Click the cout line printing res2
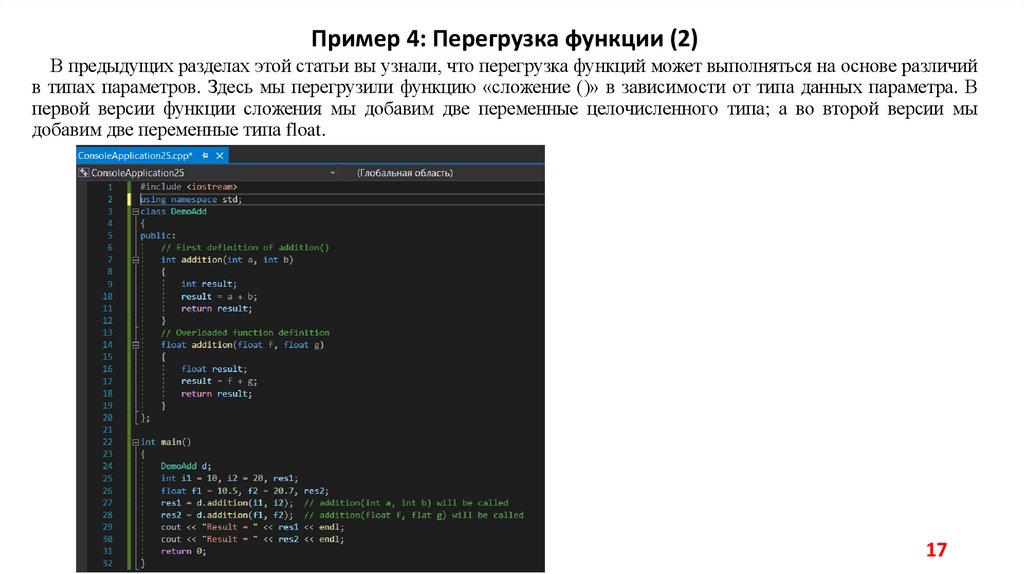 (252, 539)
